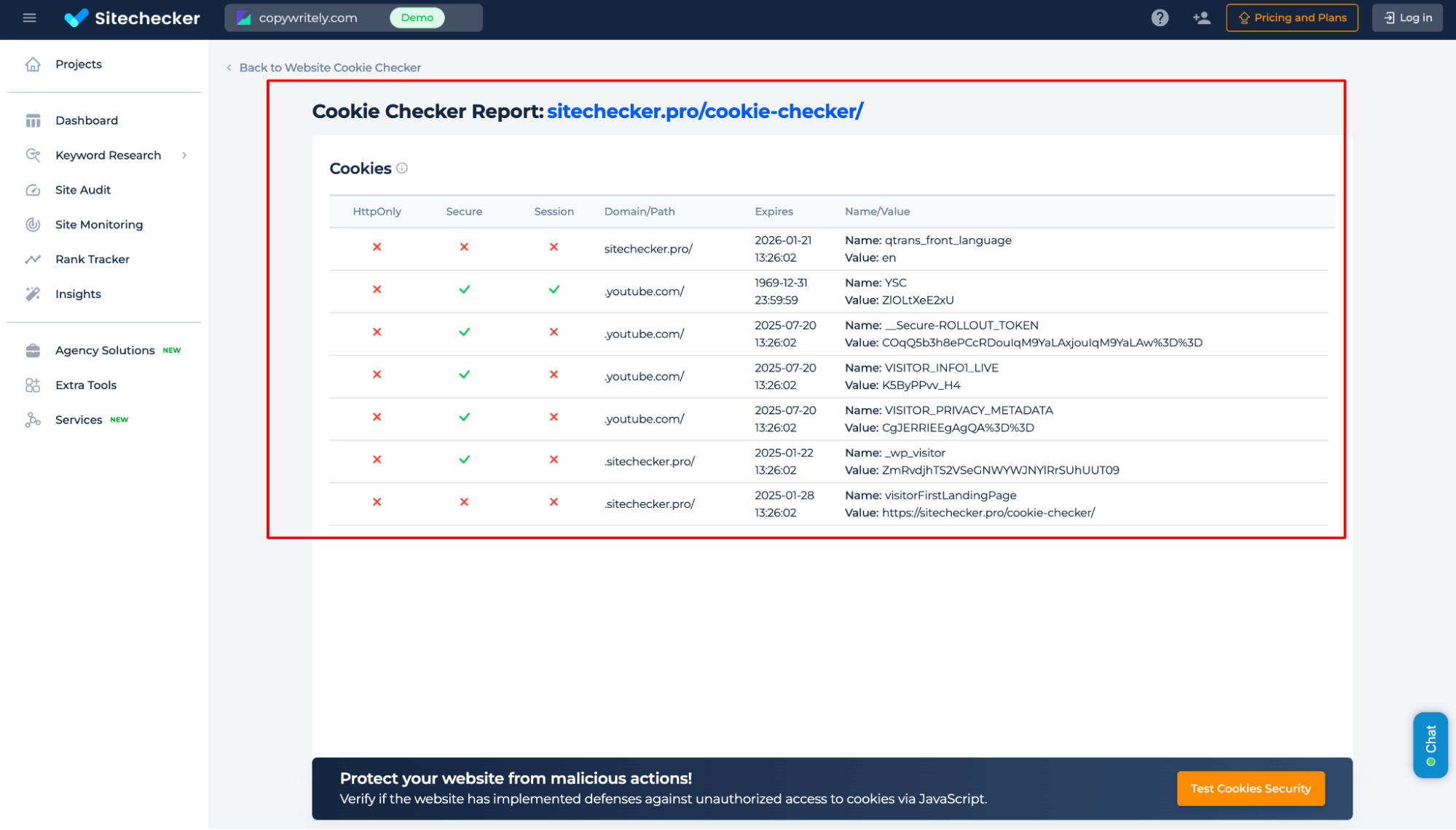The width and height of the screenshot is (1456, 830).
Task: Click the Log in button
Action: click(1406, 17)
